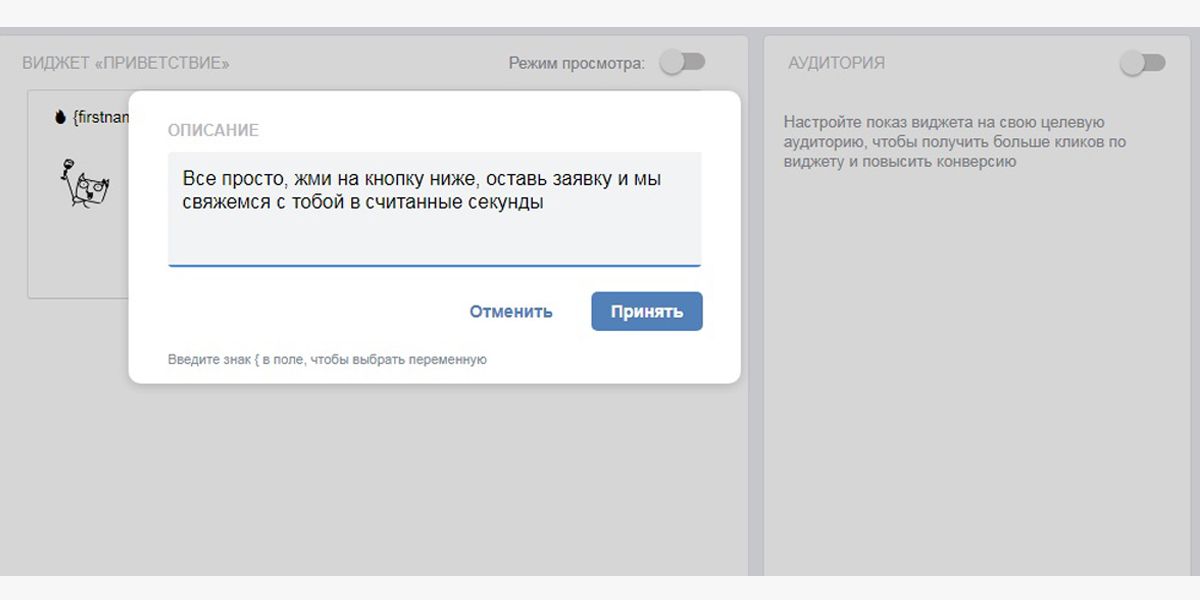
Task: Click the cartoon cat image in widget
Action: 85,183
